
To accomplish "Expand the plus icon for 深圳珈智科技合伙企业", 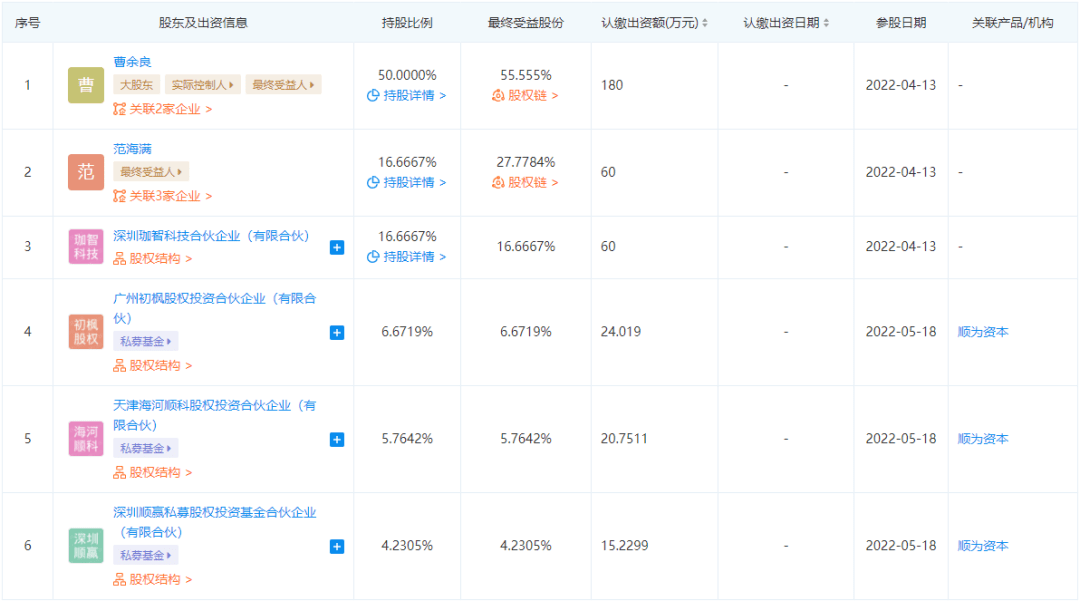I will coord(337,247).
